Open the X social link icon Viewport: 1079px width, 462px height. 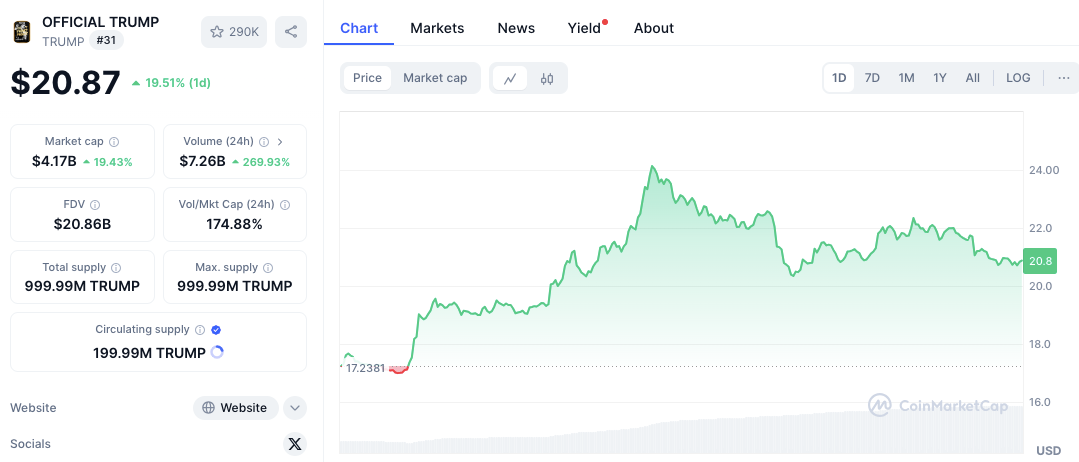click(x=294, y=444)
